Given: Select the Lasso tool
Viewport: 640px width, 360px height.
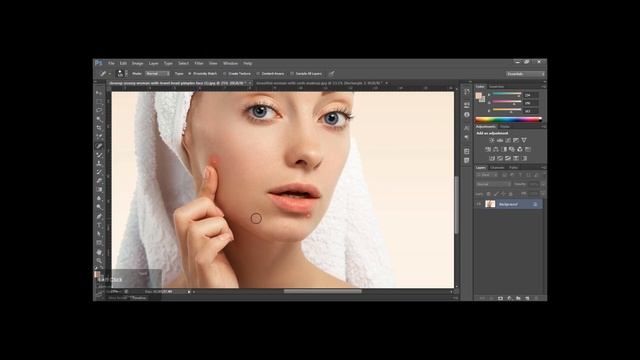Looking at the screenshot, I should pos(99,110).
